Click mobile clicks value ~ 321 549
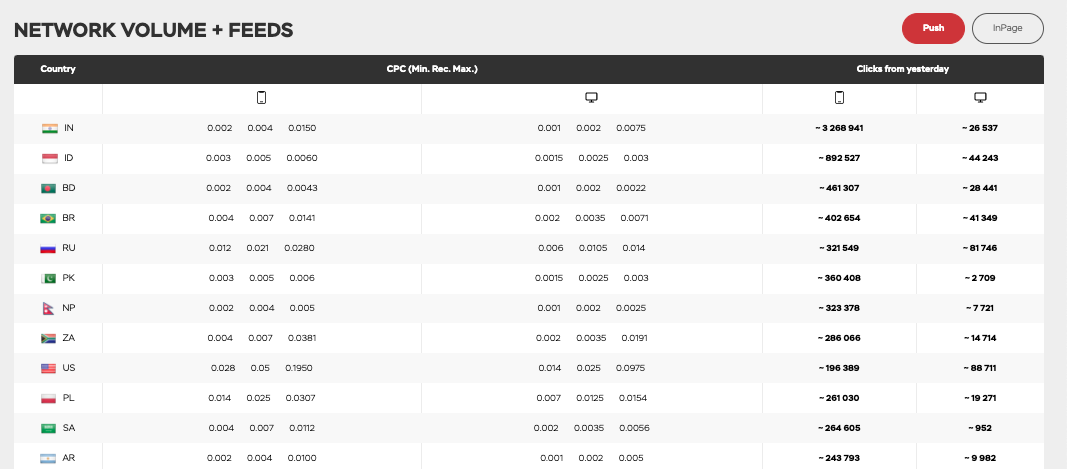1067x469 pixels. click(839, 248)
